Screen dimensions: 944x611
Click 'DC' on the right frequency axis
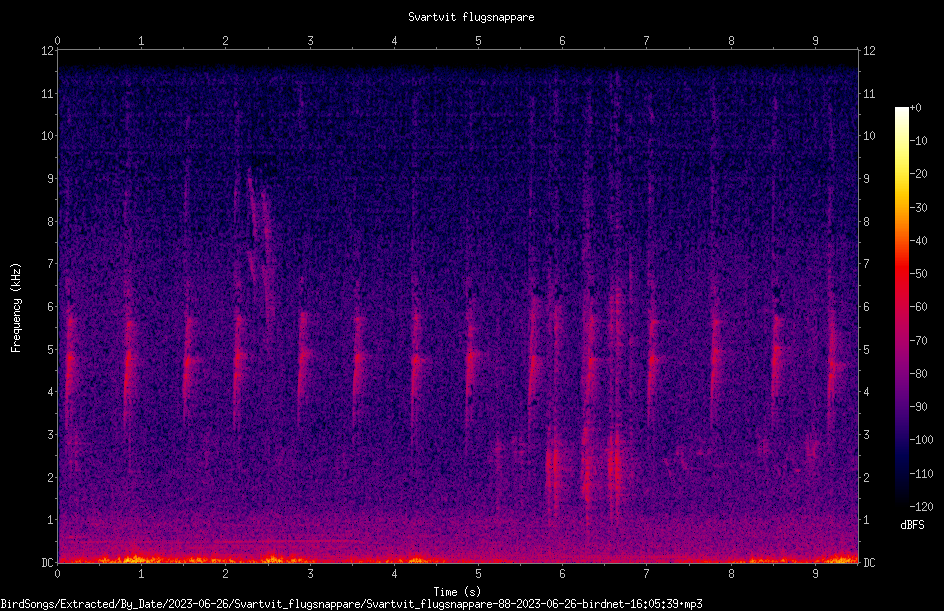click(869, 563)
